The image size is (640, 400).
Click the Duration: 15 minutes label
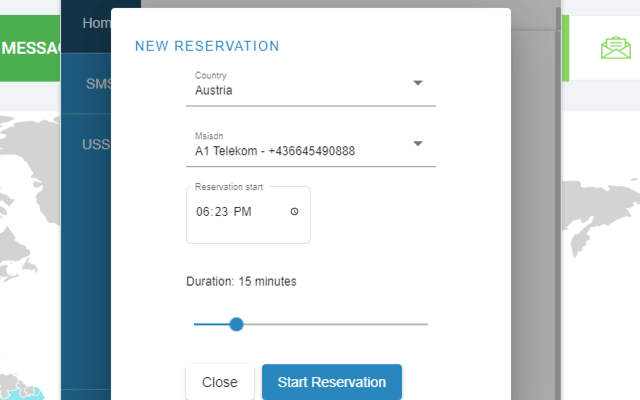tap(241, 281)
